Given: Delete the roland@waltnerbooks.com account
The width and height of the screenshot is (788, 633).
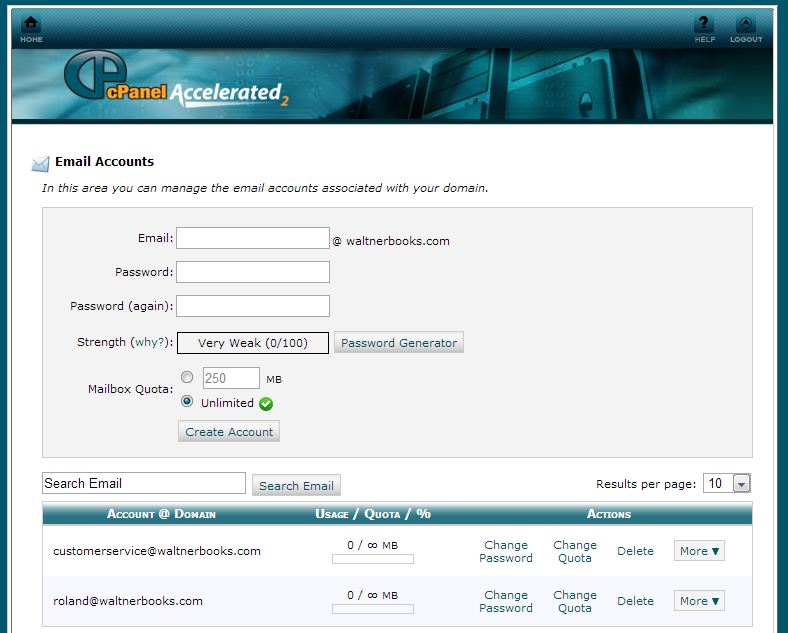Looking at the screenshot, I should 635,601.
